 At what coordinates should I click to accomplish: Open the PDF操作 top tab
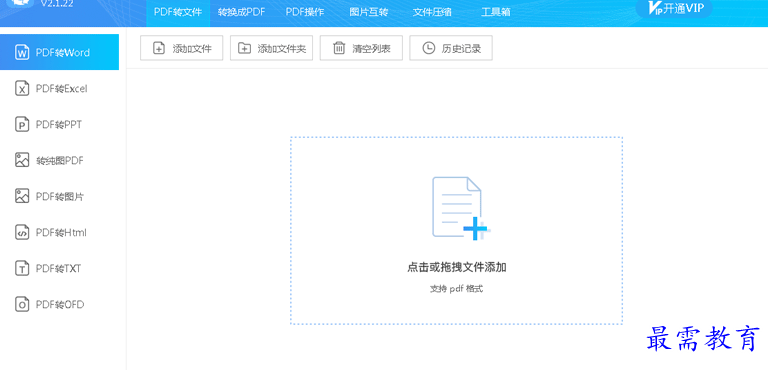click(305, 12)
